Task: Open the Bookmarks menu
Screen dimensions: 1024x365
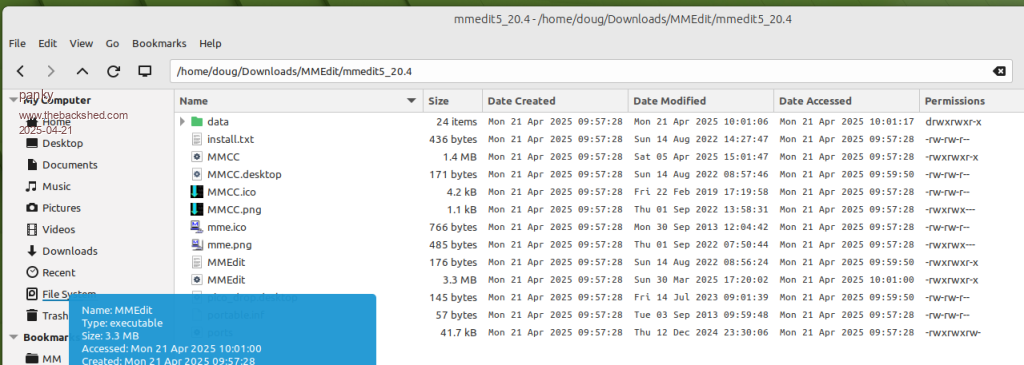Action: (159, 43)
